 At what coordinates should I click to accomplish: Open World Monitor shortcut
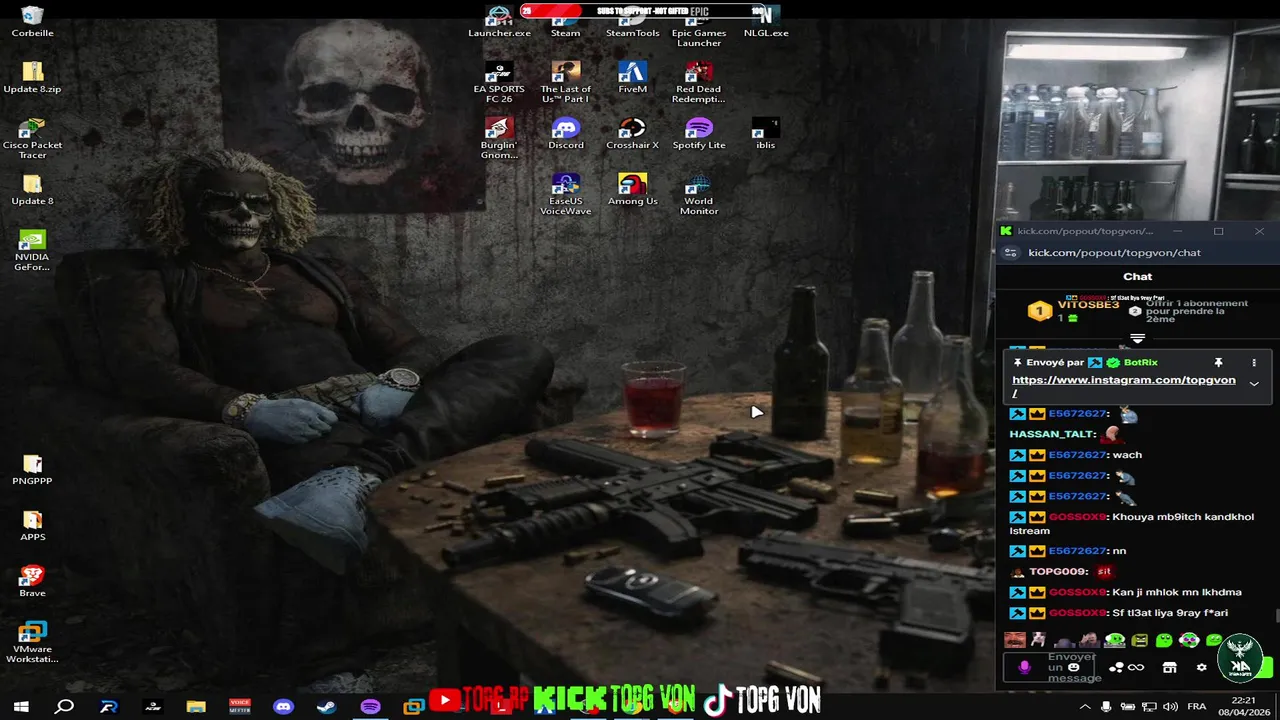(x=699, y=194)
